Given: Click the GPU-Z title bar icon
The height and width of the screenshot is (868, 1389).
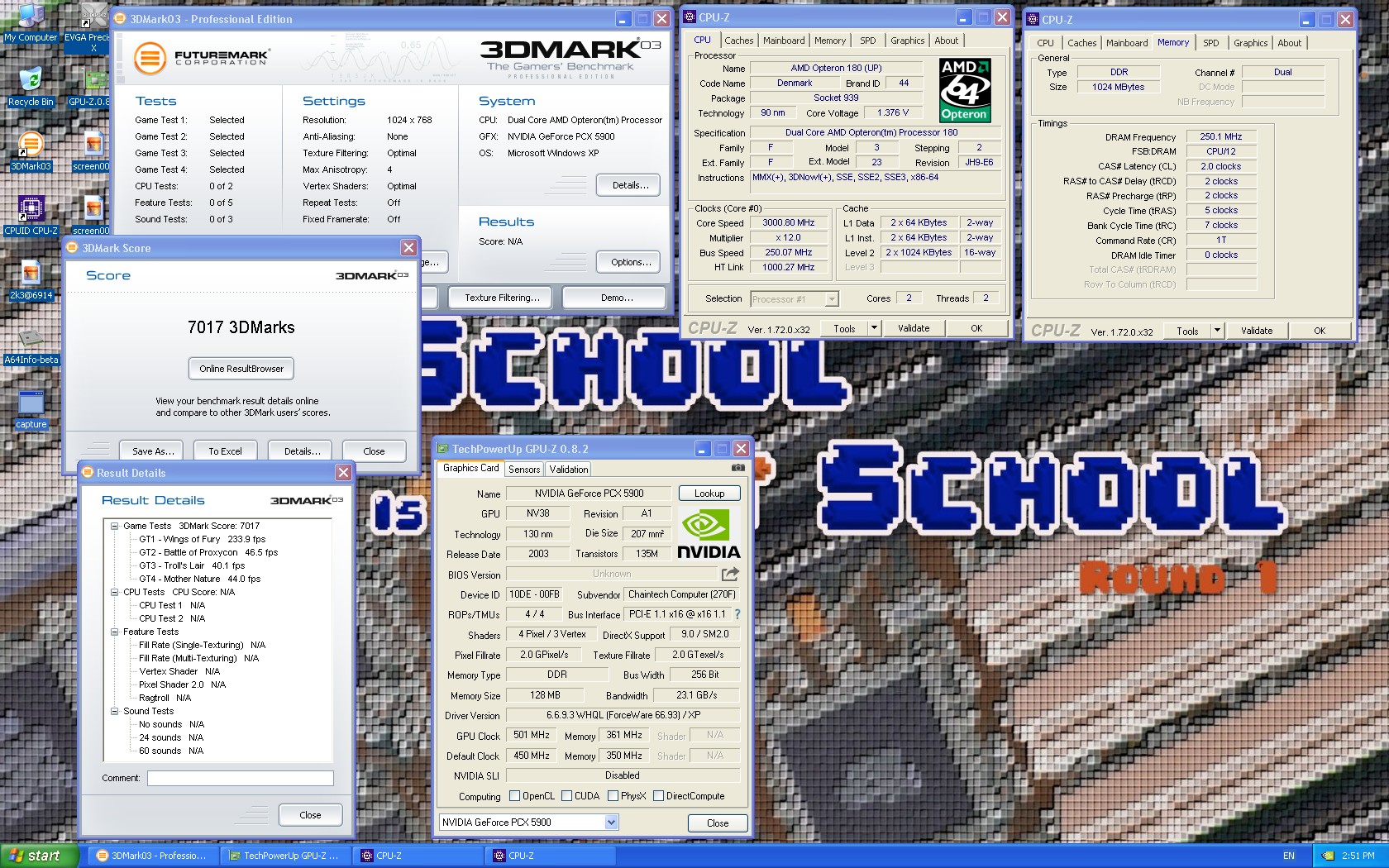Looking at the screenshot, I should coord(442,449).
